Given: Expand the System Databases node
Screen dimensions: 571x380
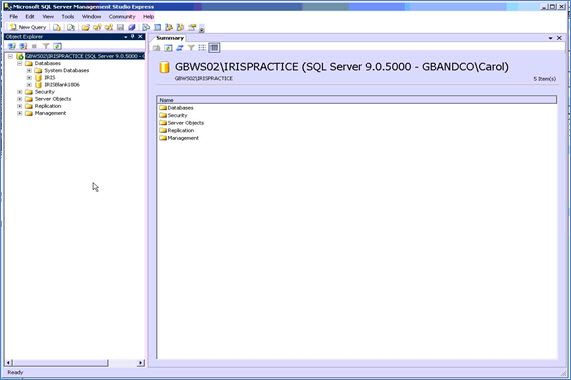Looking at the screenshot, I should click(29, 71).
